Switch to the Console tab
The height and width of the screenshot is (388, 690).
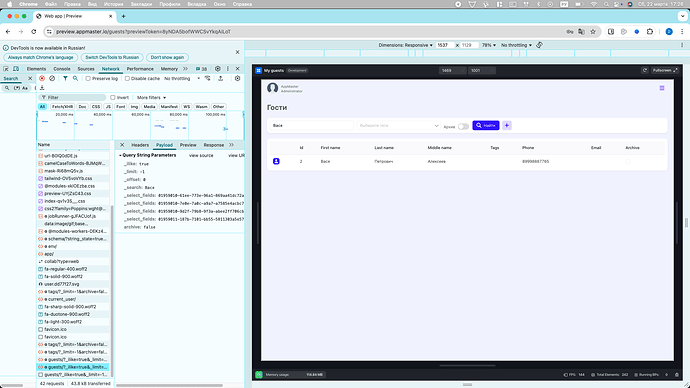pyautogui.click(x=62, y=69)
